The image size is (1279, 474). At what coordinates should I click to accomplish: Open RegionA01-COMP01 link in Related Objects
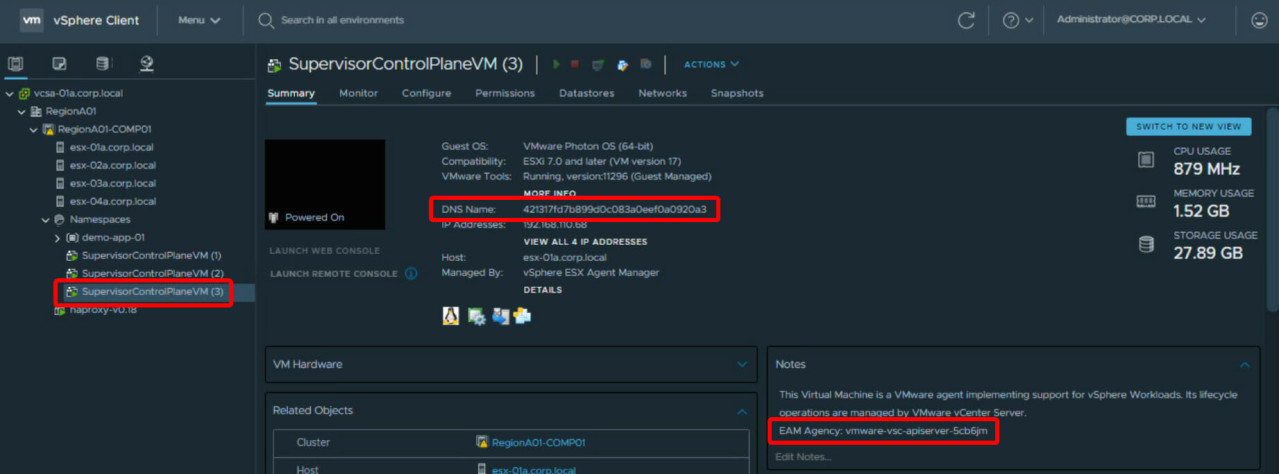pyautogui.click(x=538, y=442)
